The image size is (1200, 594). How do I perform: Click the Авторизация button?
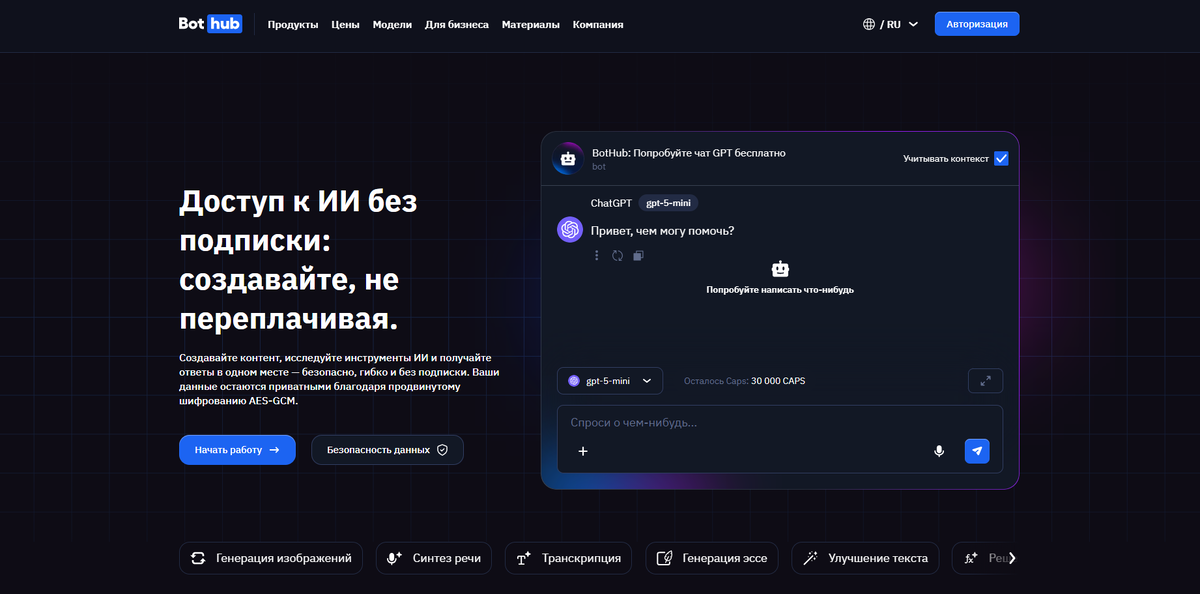pyautogui.click(x=977, y=24)
